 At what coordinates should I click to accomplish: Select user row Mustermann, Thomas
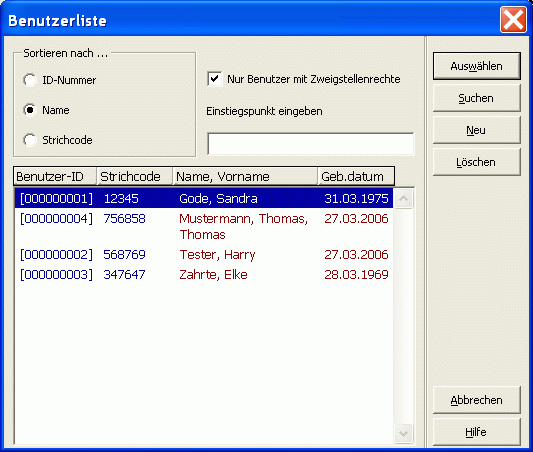(204, 226)
